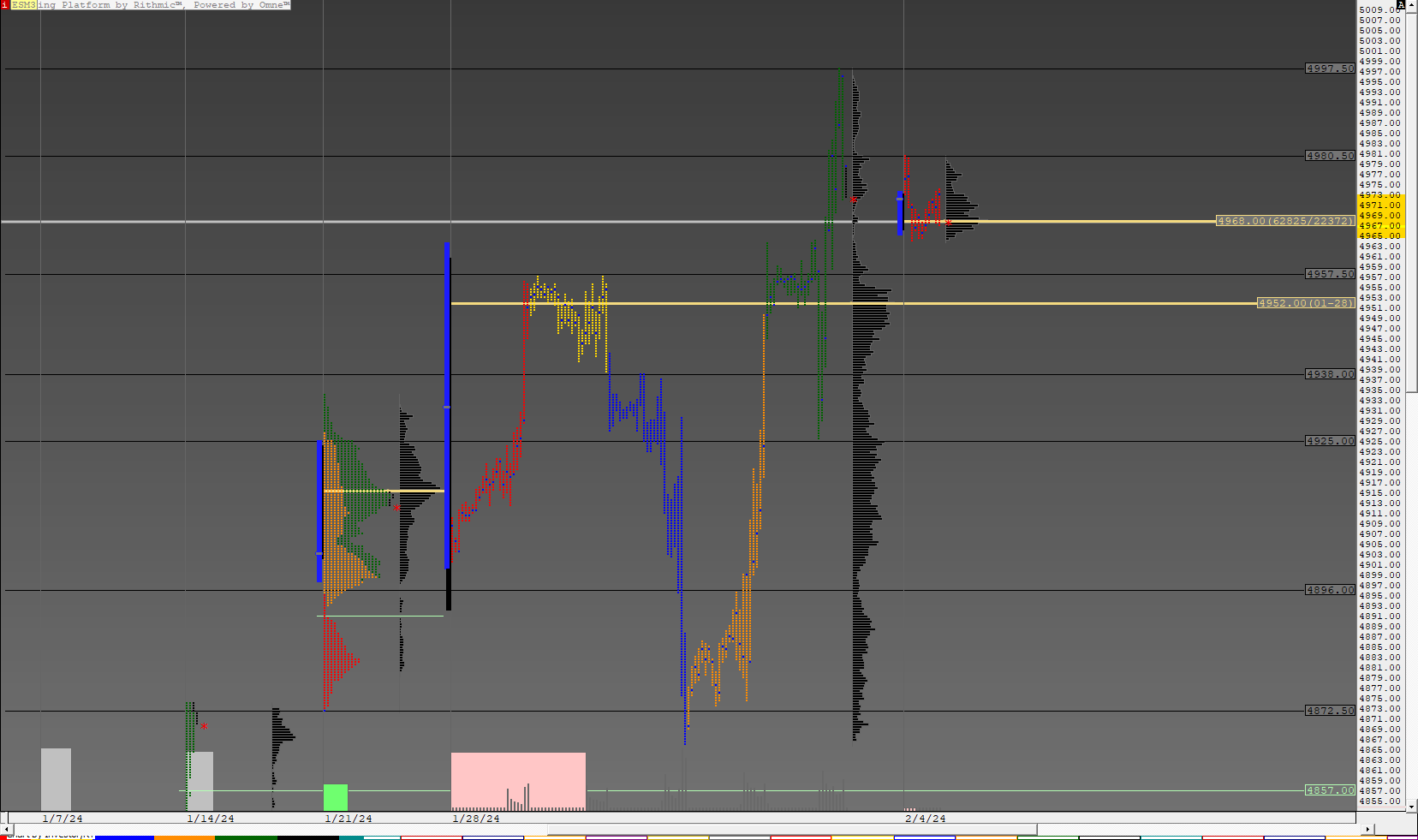Click the red icon beside ESM3 title

pyautogui.click(x=4, y=4)
